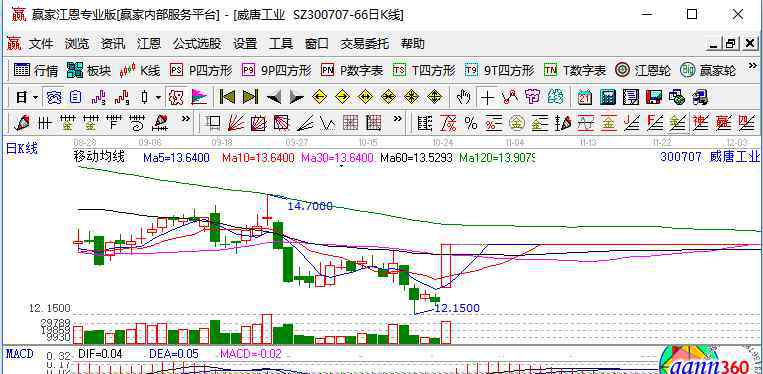
Task: Open the 浏览 menu
Action: click(x=77, y=44)
